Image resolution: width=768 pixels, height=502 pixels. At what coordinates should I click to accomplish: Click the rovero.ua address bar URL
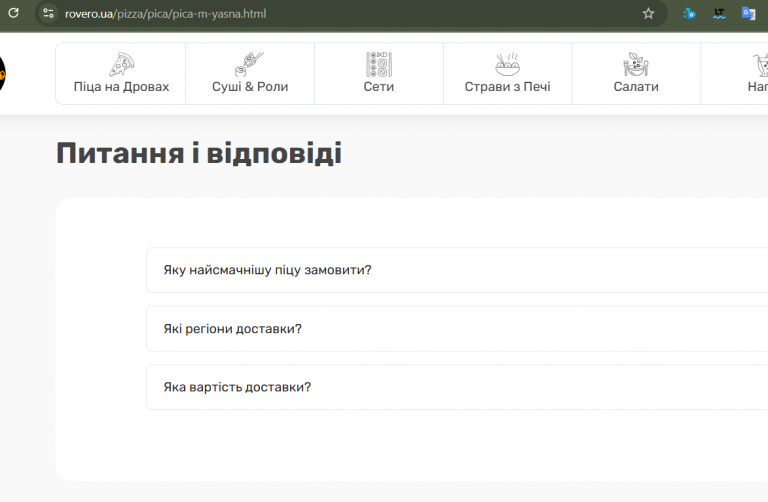[166, 14]
